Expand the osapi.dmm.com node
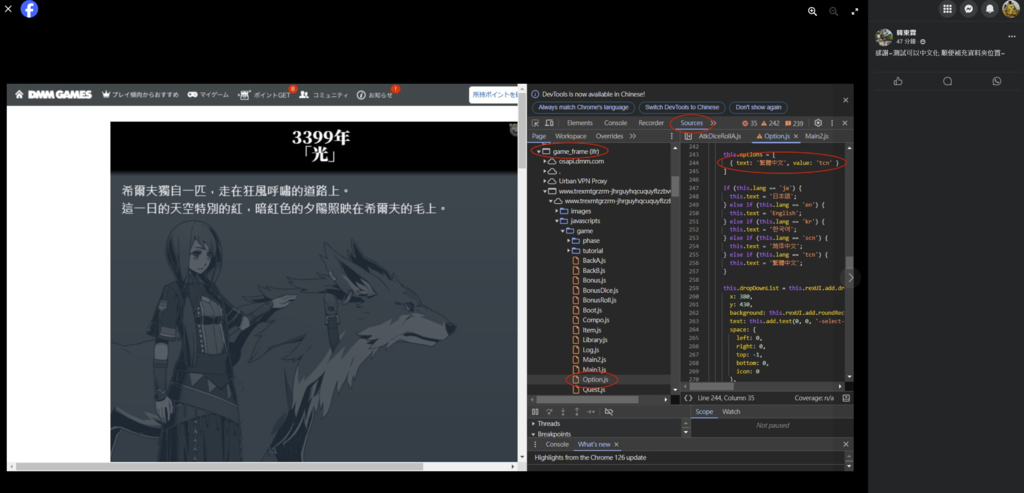The height and width of the screenshot is (493, 1024). (x=545, y=161)
